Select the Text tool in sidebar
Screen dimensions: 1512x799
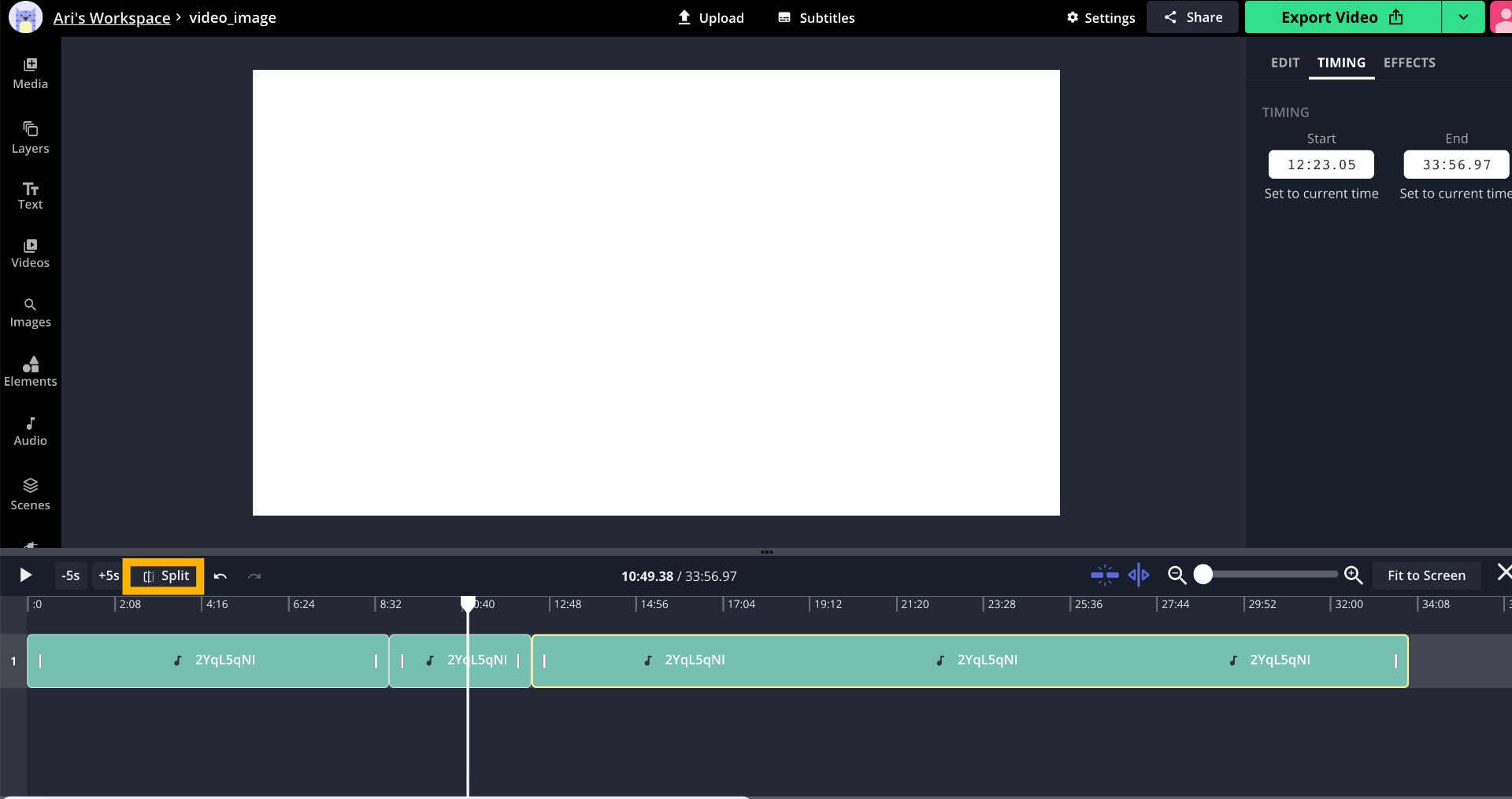pyautogui.click(x=30, y=196)
